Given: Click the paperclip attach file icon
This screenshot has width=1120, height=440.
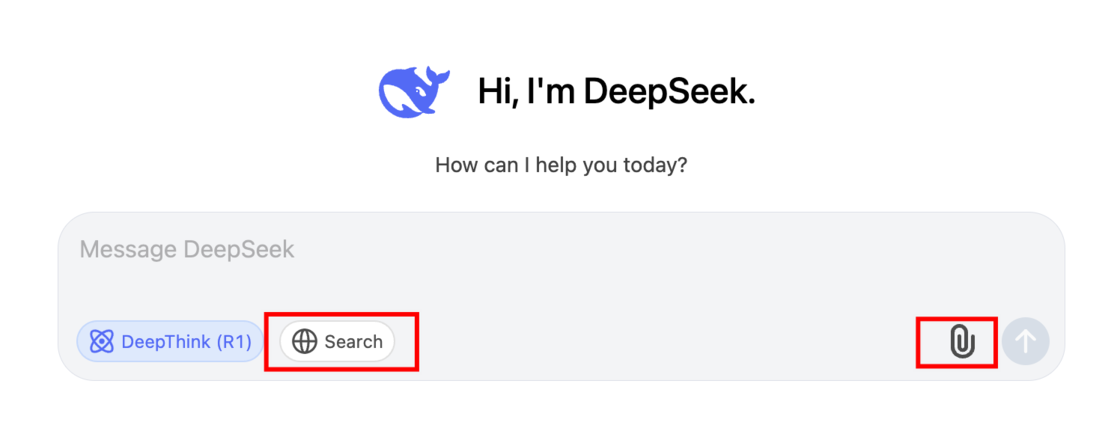Looking at the screenshot, I should (962, 341).
